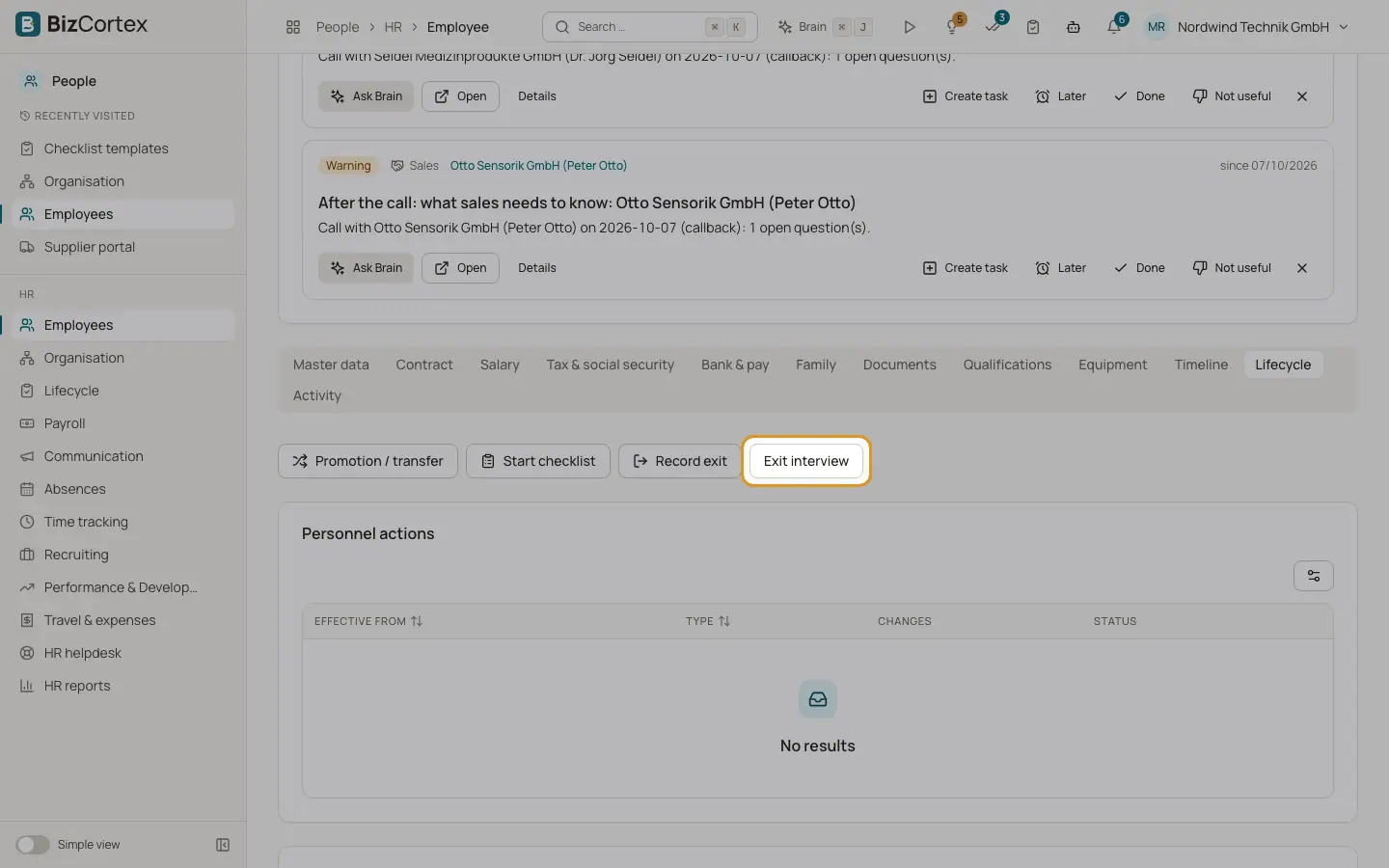Collapse the sidebar with the panel icon
The image size is (1389, 868).
(x=223, y=845)
